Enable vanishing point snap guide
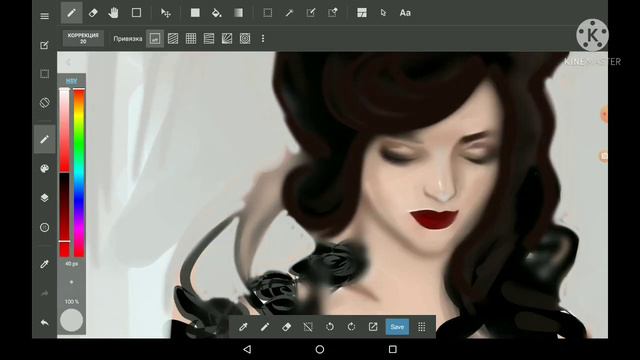Viewport: 640px width, 360px height. 209,39
